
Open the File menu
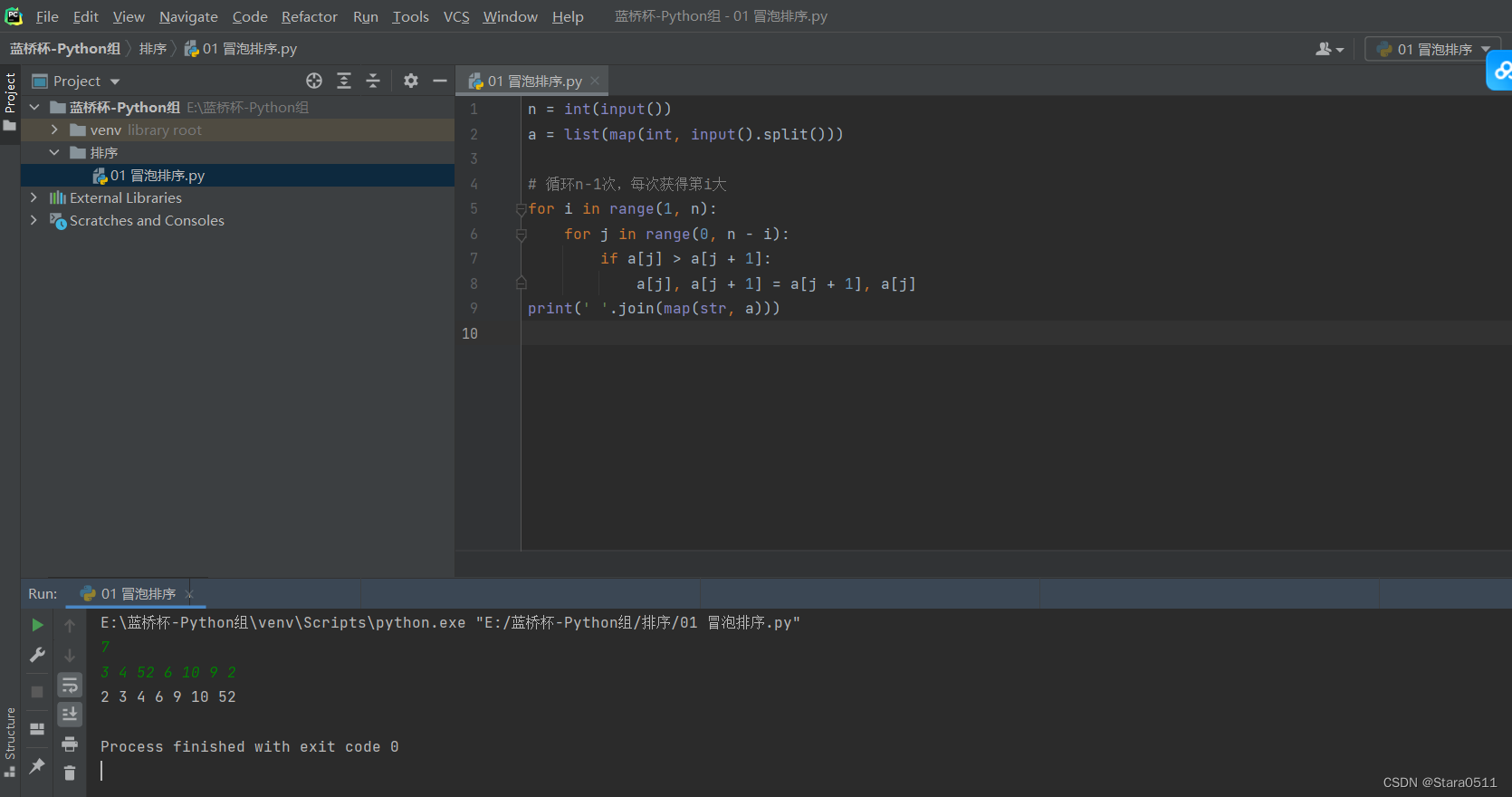tap(47, 16)
